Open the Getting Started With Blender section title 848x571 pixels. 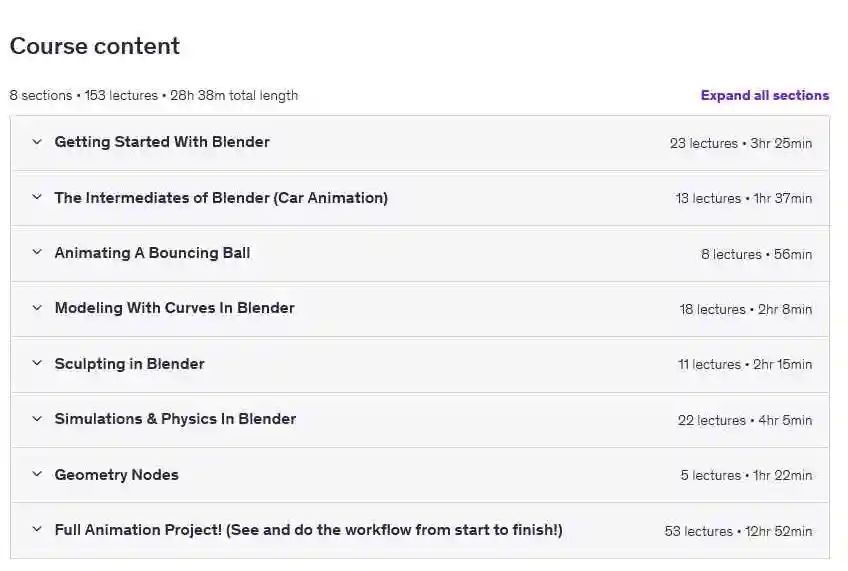(162, 142)
